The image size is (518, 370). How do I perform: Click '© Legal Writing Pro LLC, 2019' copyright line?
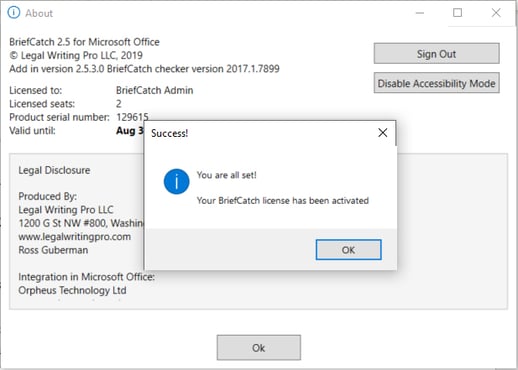click(x=76, y=55)
